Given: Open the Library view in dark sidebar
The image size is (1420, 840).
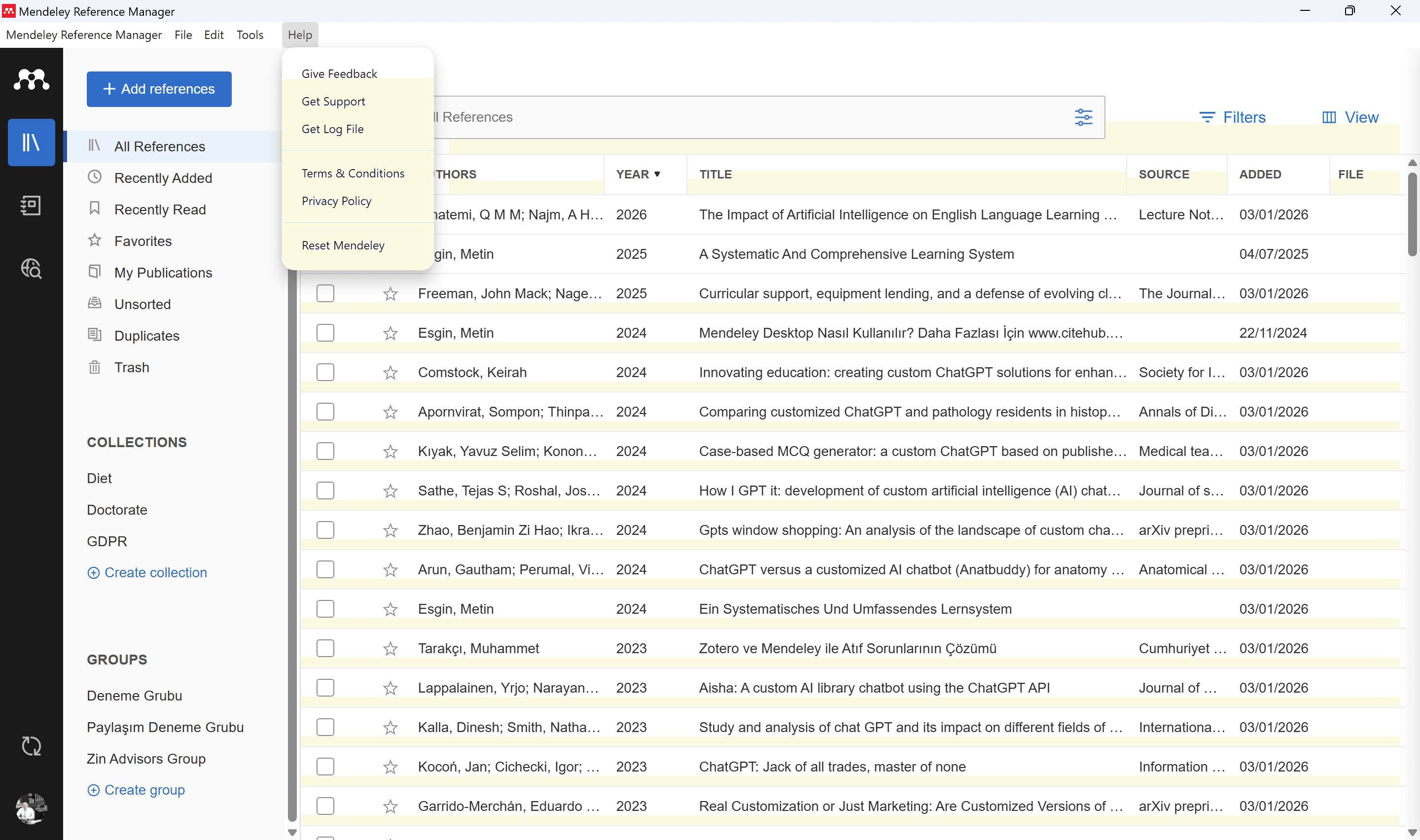Looking at the screenshot, I should pyautogui.click(x=31, y=142).
